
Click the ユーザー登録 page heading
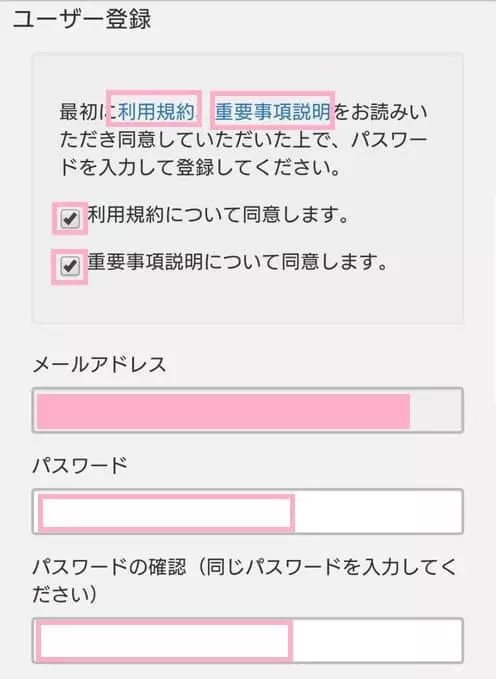82,19
